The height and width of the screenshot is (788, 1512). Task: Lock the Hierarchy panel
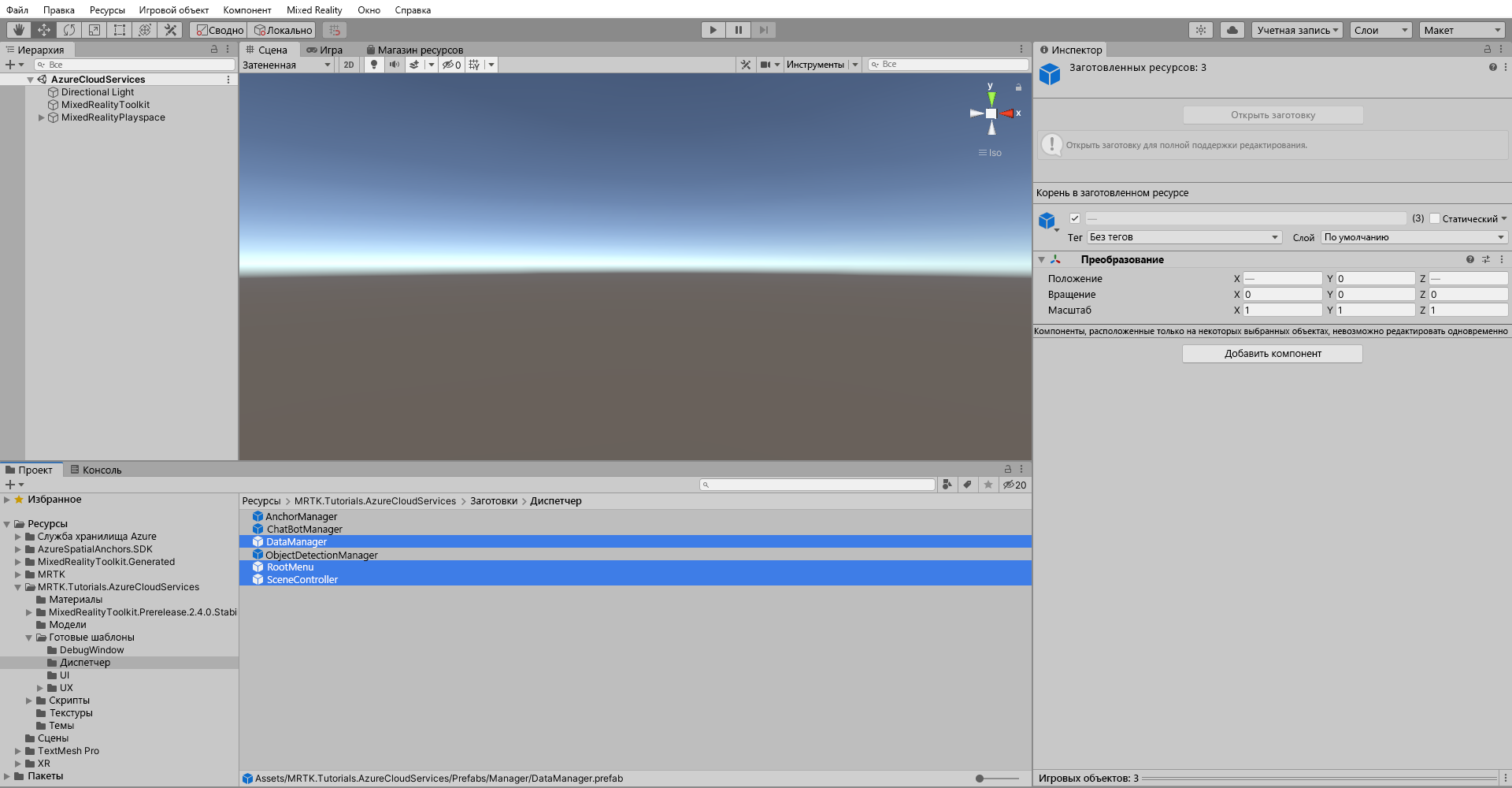coord(214,49)
